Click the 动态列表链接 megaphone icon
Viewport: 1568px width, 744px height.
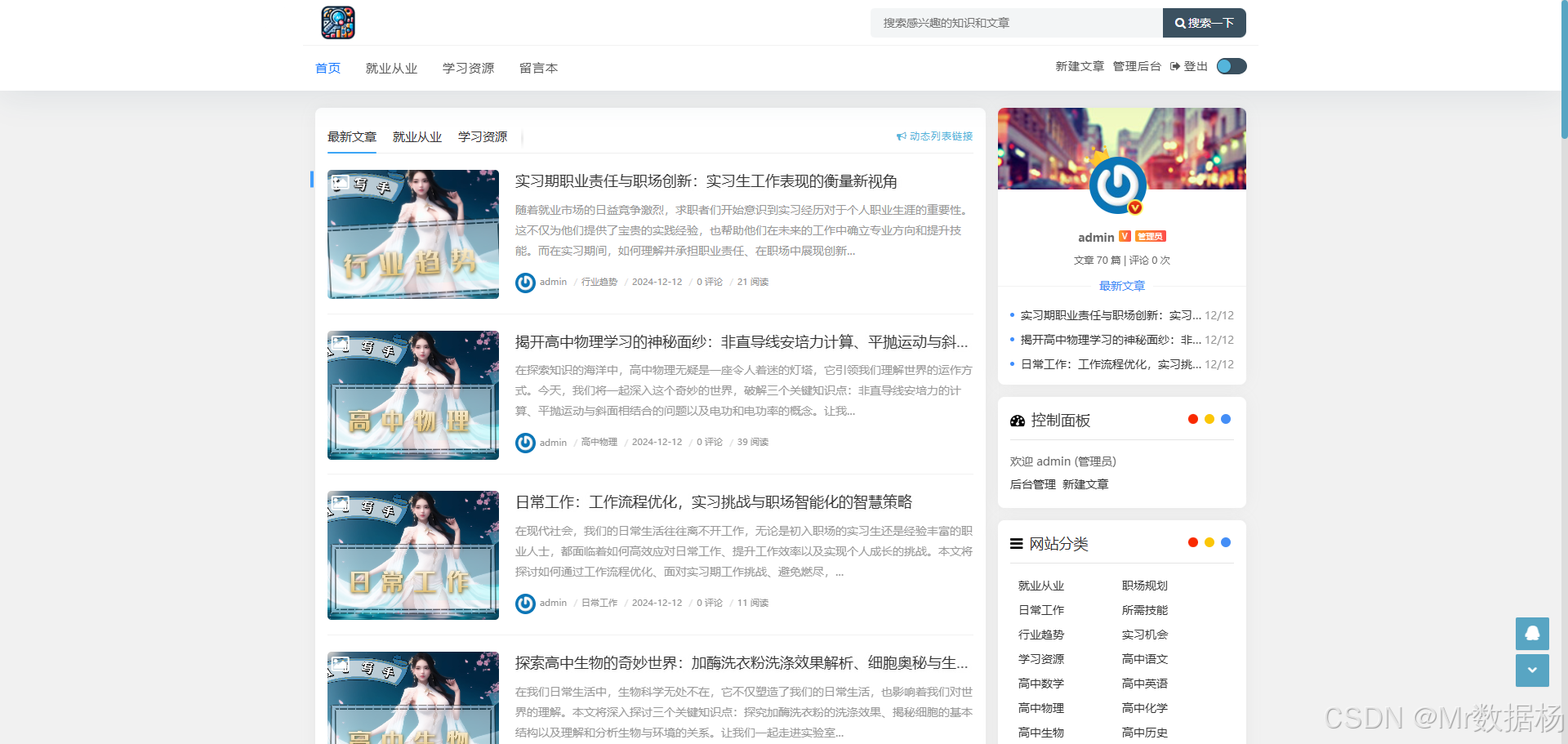(x=902, y=136)
